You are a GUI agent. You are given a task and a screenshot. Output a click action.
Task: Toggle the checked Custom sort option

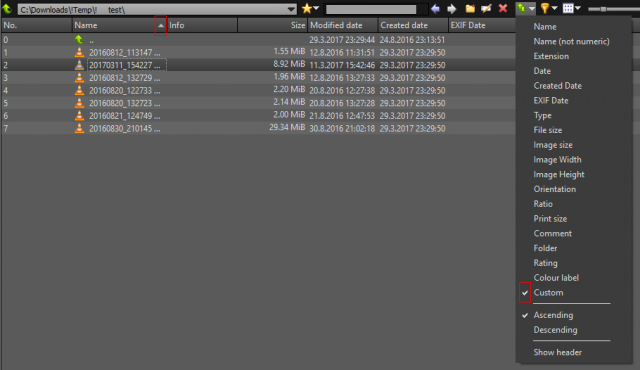pyautogui.click(x=548, y=292)
